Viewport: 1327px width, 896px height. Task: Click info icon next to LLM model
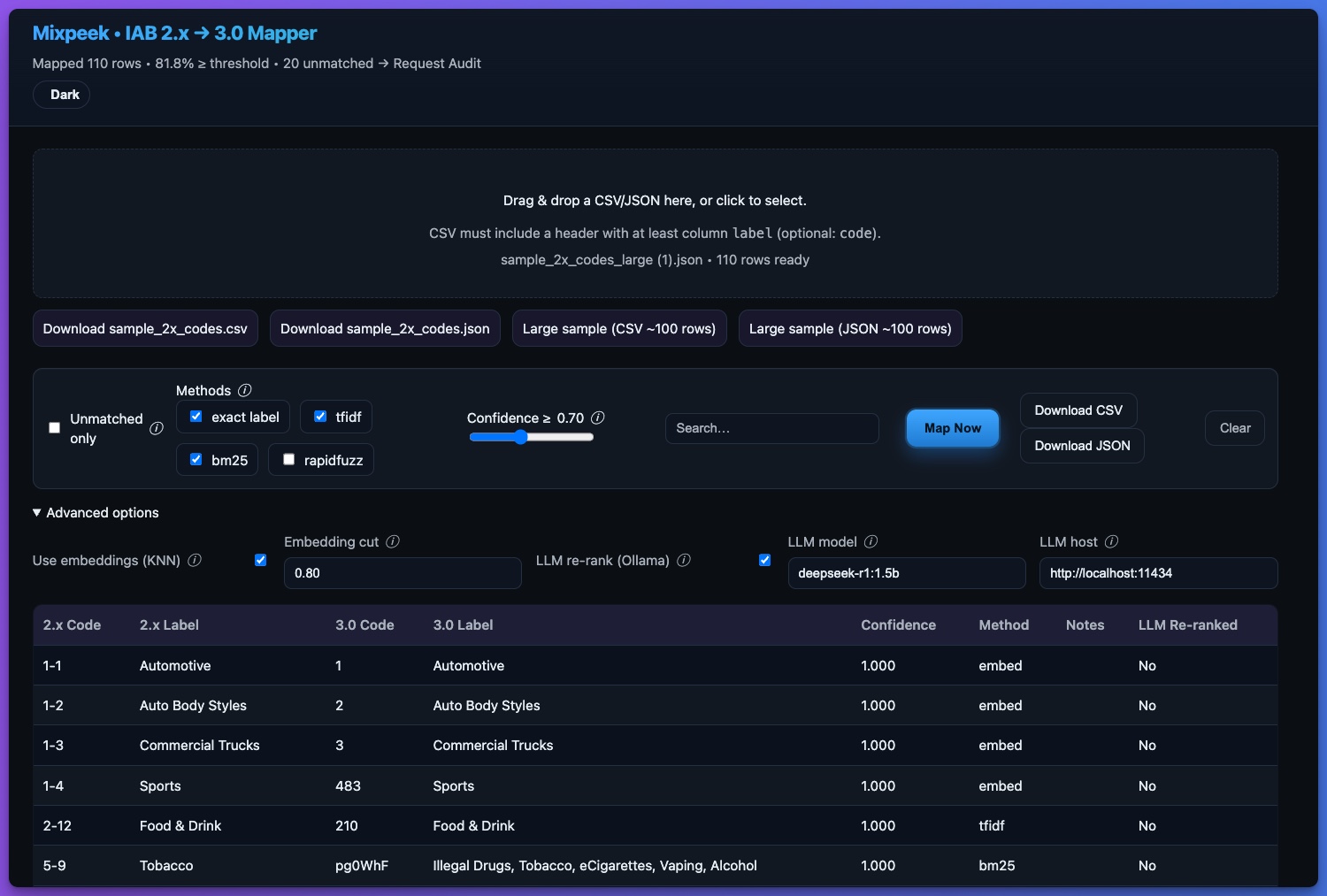click(x=871, y=541)
